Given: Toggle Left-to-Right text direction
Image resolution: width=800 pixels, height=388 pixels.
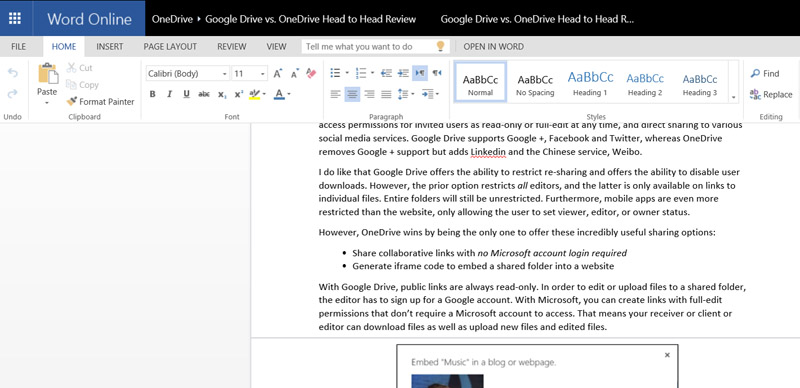Looking at the screenshot, I should click(420, 73).
